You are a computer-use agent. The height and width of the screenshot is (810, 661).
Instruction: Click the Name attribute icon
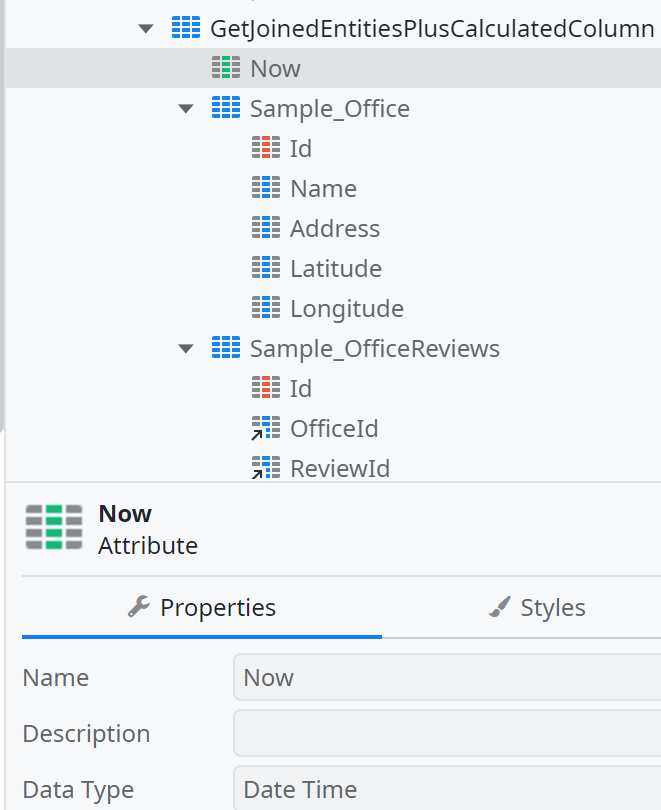point(266,188)
